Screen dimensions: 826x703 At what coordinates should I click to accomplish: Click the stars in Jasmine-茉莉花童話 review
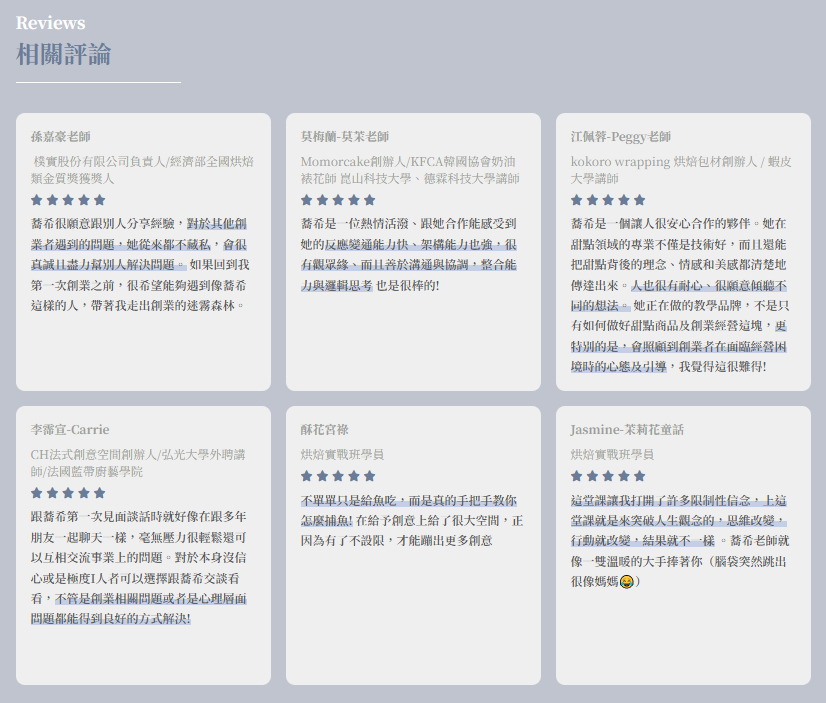[608, 476]
